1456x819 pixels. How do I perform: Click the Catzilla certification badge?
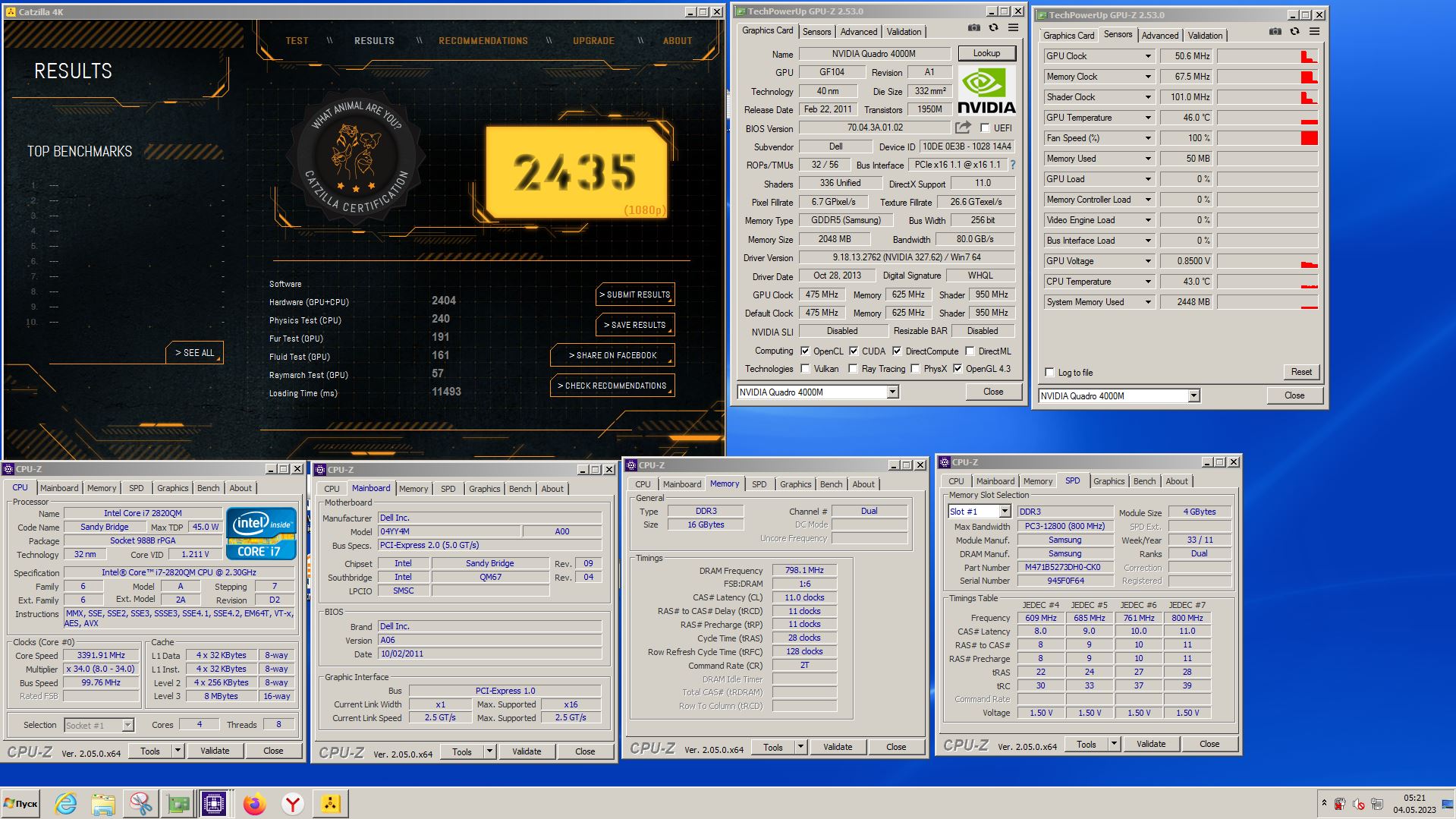[x=357, y=156]
